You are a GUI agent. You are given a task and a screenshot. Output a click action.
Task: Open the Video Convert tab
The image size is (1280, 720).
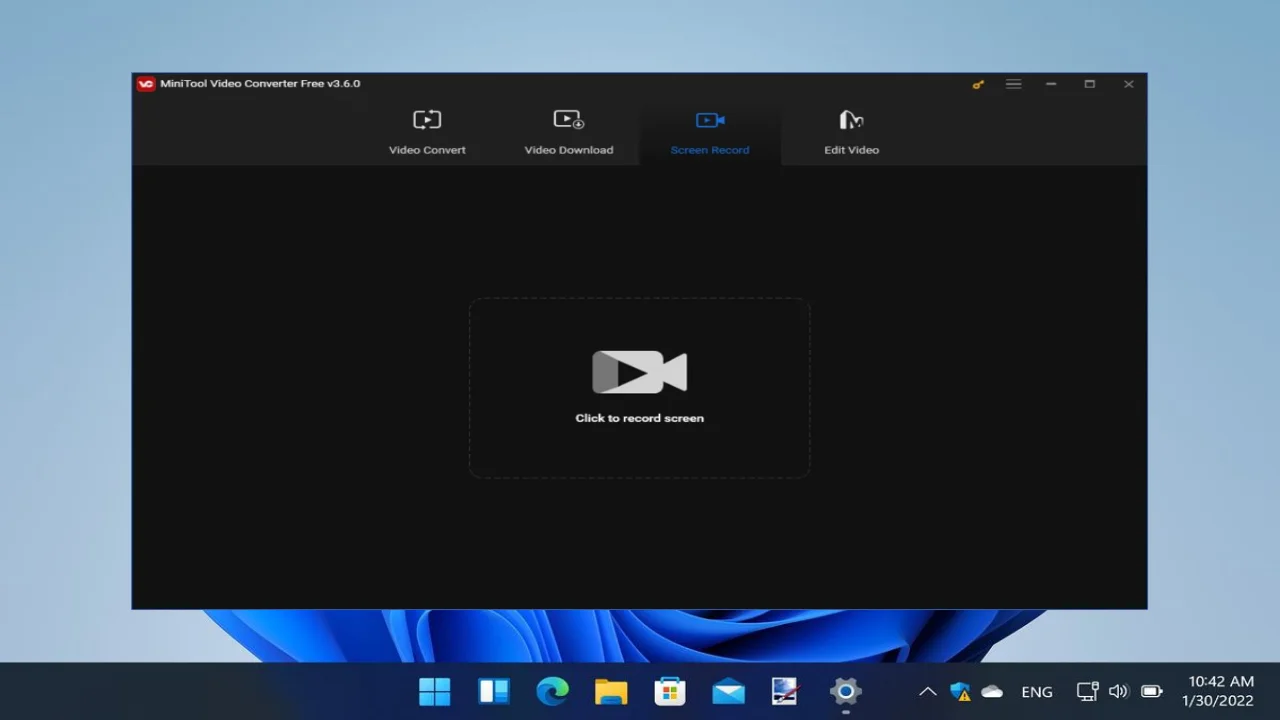[427, 132]
